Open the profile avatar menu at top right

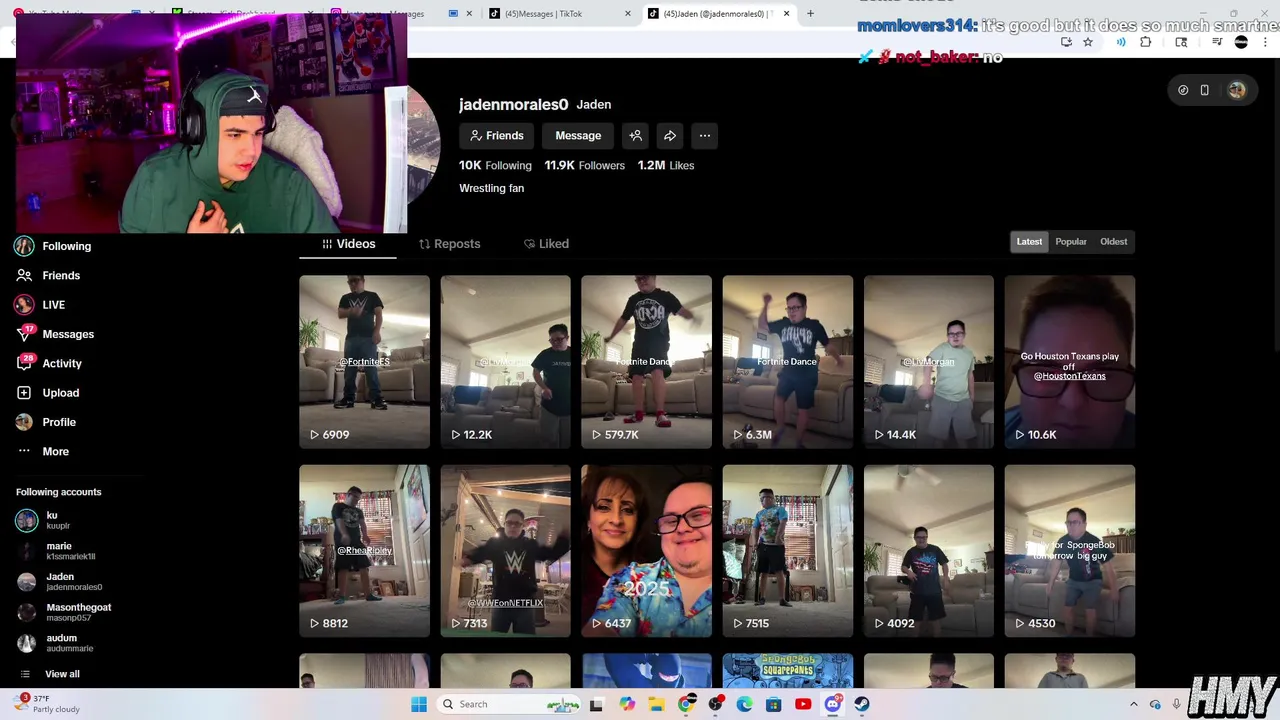click(x=1237, y=90)
